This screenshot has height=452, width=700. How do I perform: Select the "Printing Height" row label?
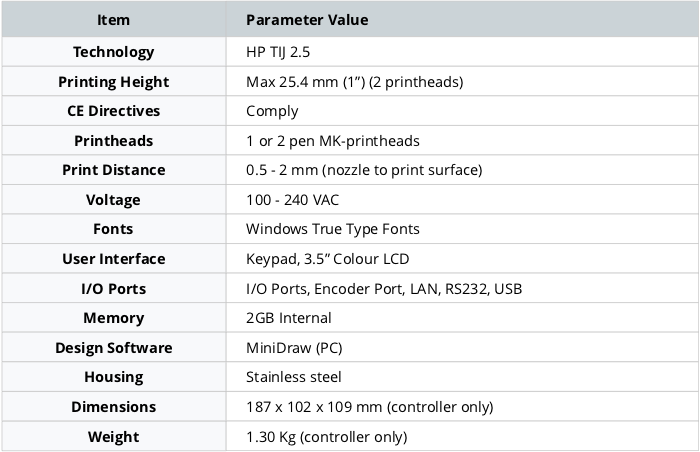pyautogui.click(x=113, y=82)
